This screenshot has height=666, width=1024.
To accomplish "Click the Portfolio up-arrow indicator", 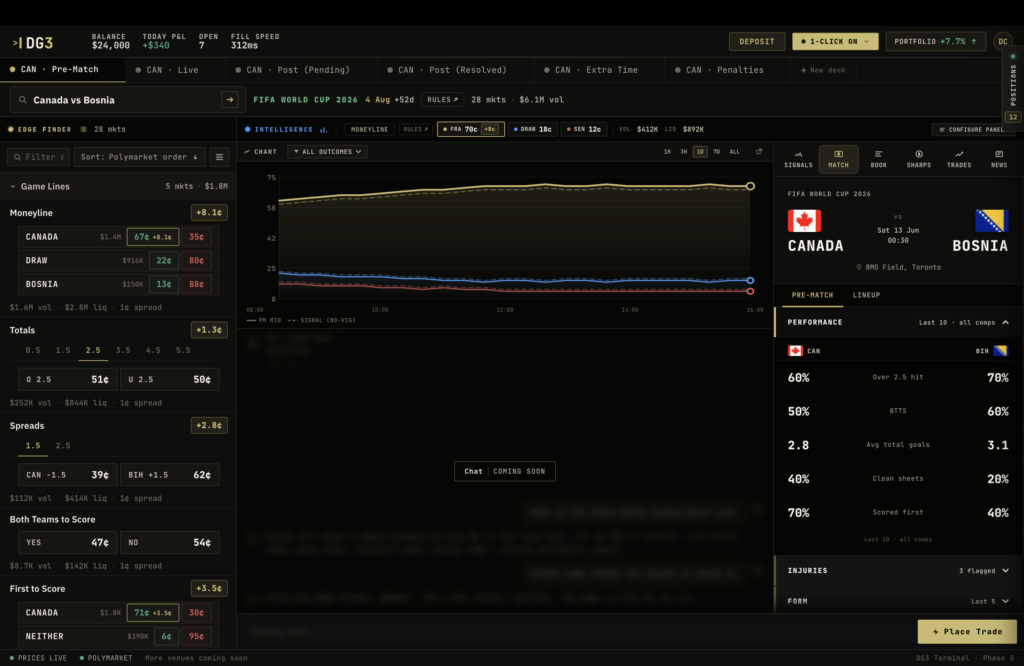I will point(974,41).
